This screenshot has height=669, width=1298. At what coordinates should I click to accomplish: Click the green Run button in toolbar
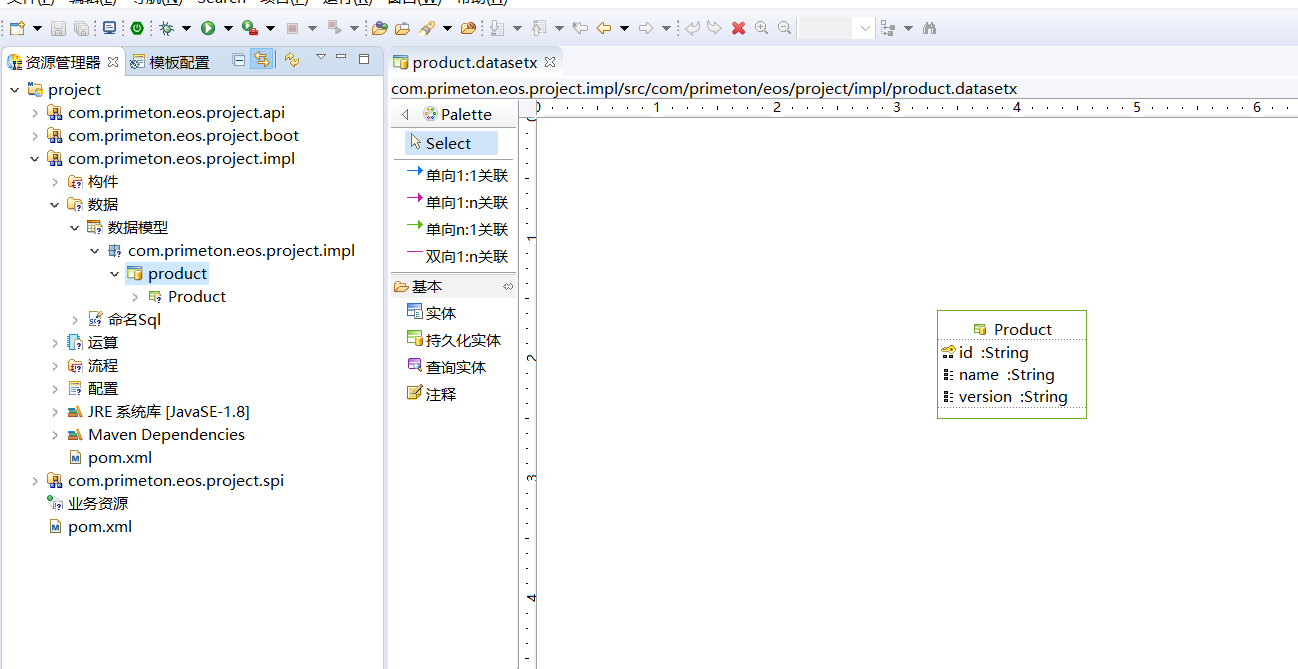[x=208, y=28]
